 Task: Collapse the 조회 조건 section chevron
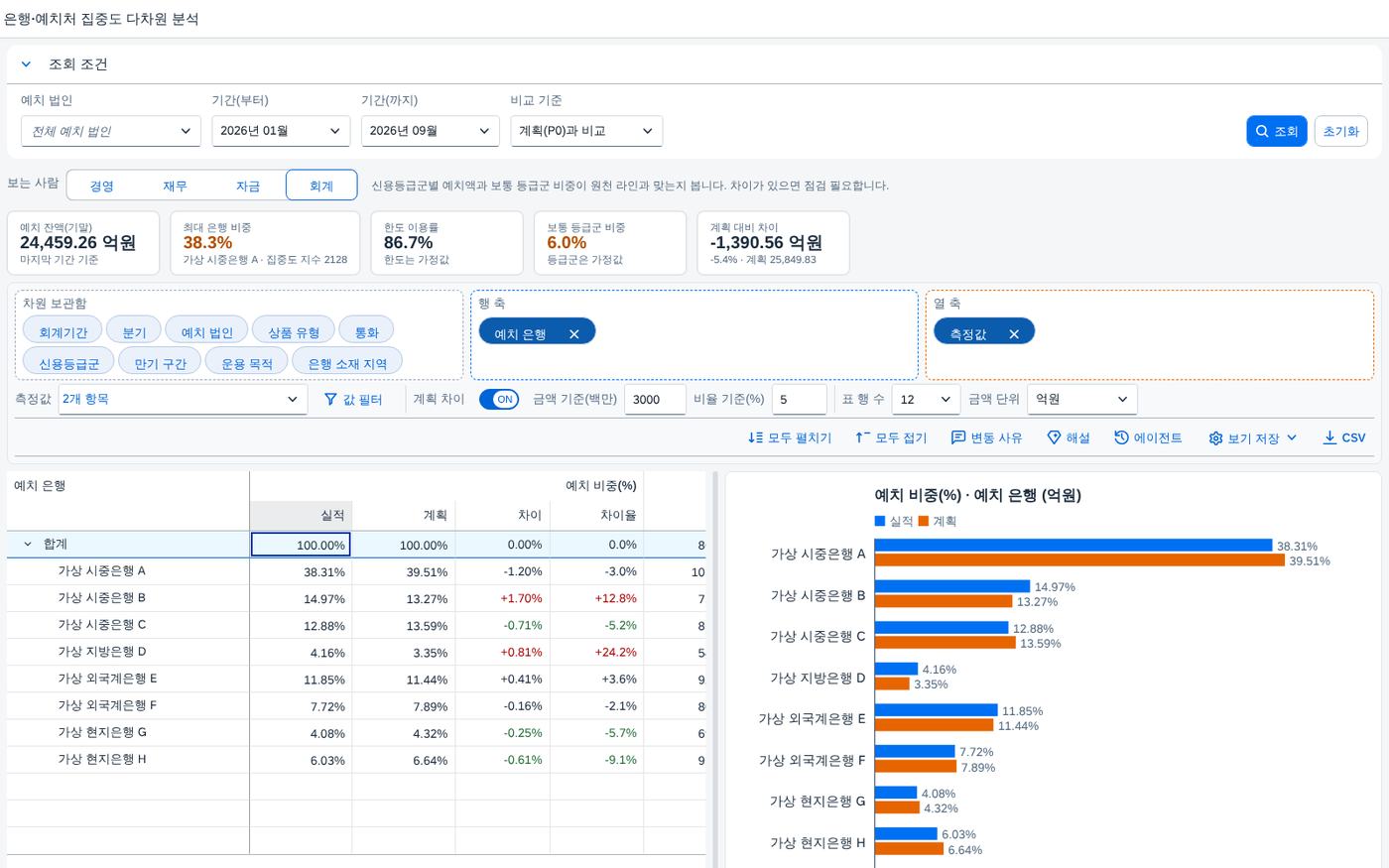[x=27, y=64]
